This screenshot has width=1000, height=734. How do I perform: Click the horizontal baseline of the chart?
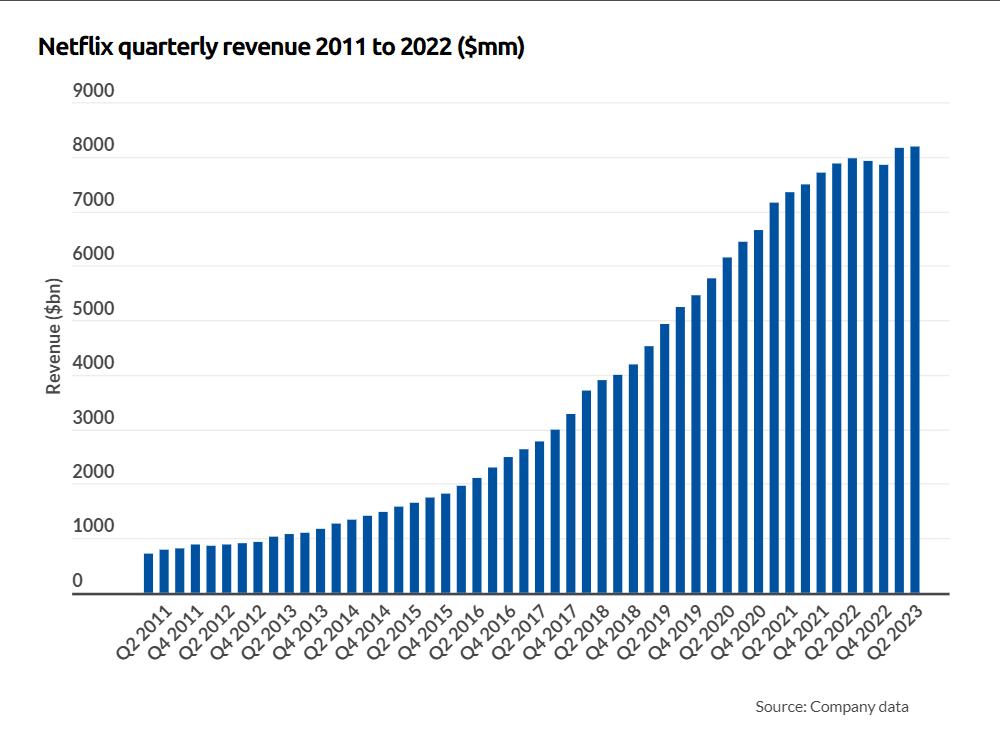[500, 592]
